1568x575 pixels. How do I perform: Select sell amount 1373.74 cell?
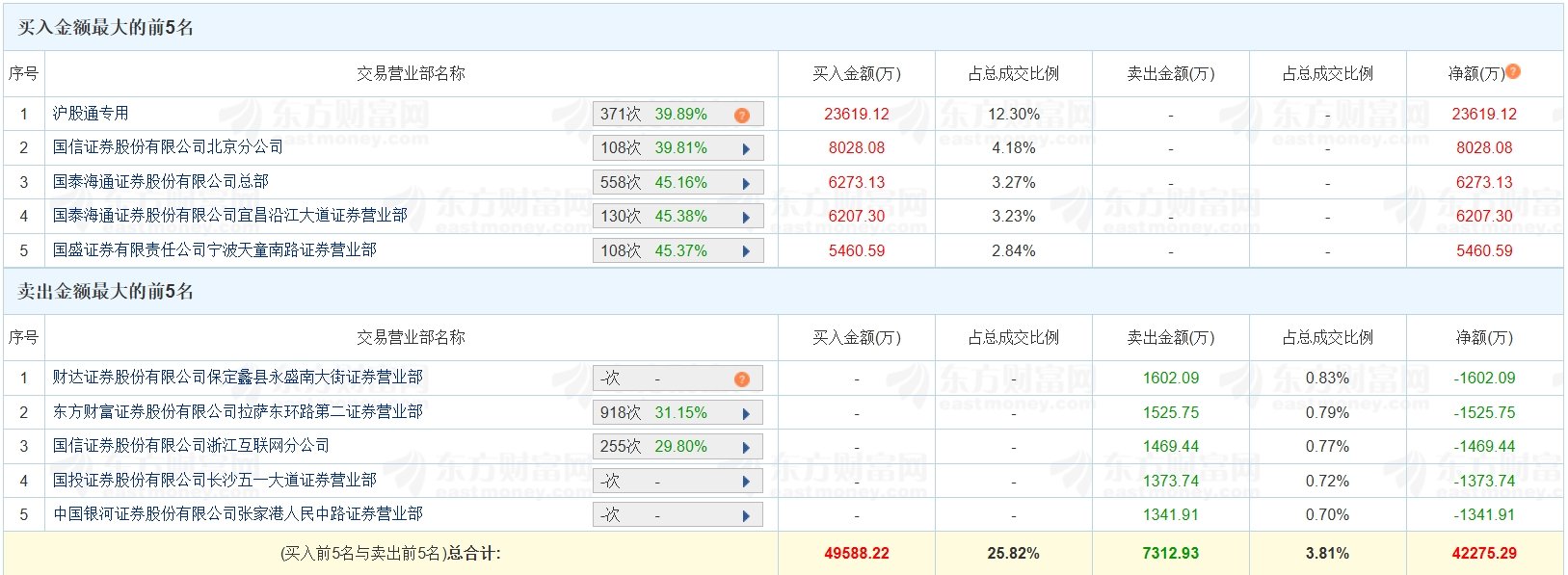[1171, 481]
